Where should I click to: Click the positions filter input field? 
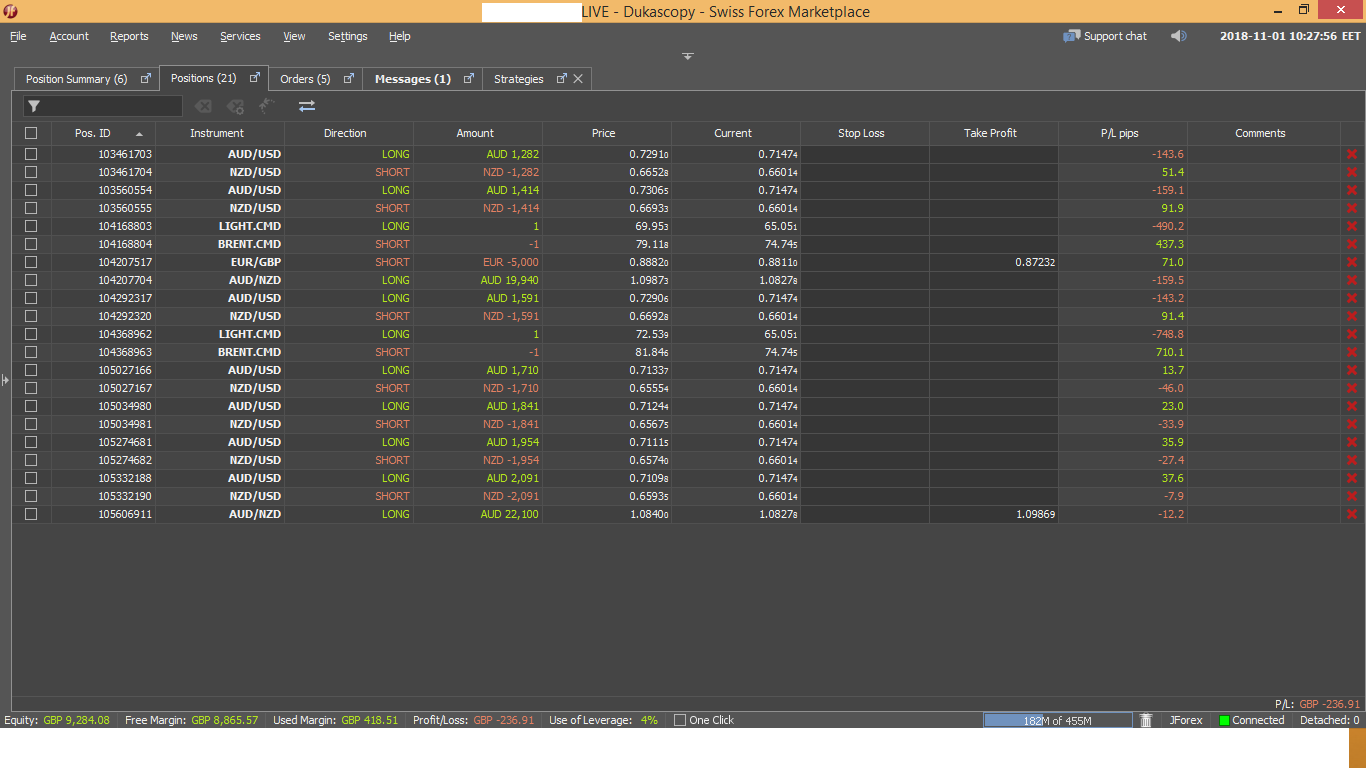pyautogui.click(x=112, y=106)
